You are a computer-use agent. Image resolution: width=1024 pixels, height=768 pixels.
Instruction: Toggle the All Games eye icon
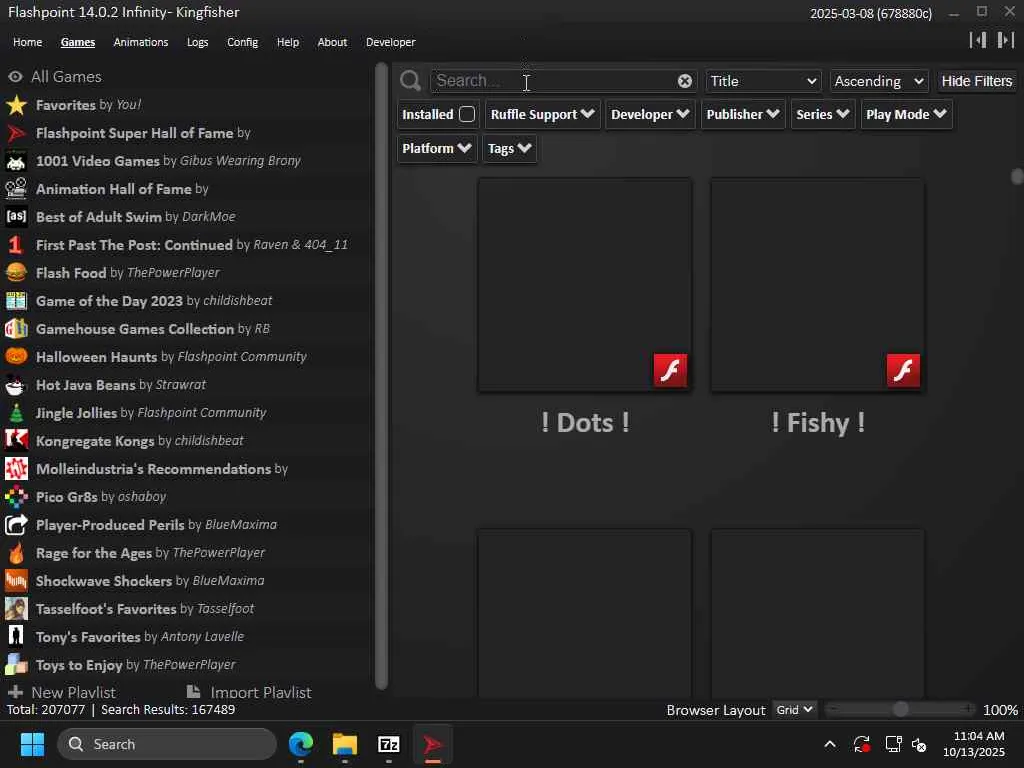tap(15, 77)
